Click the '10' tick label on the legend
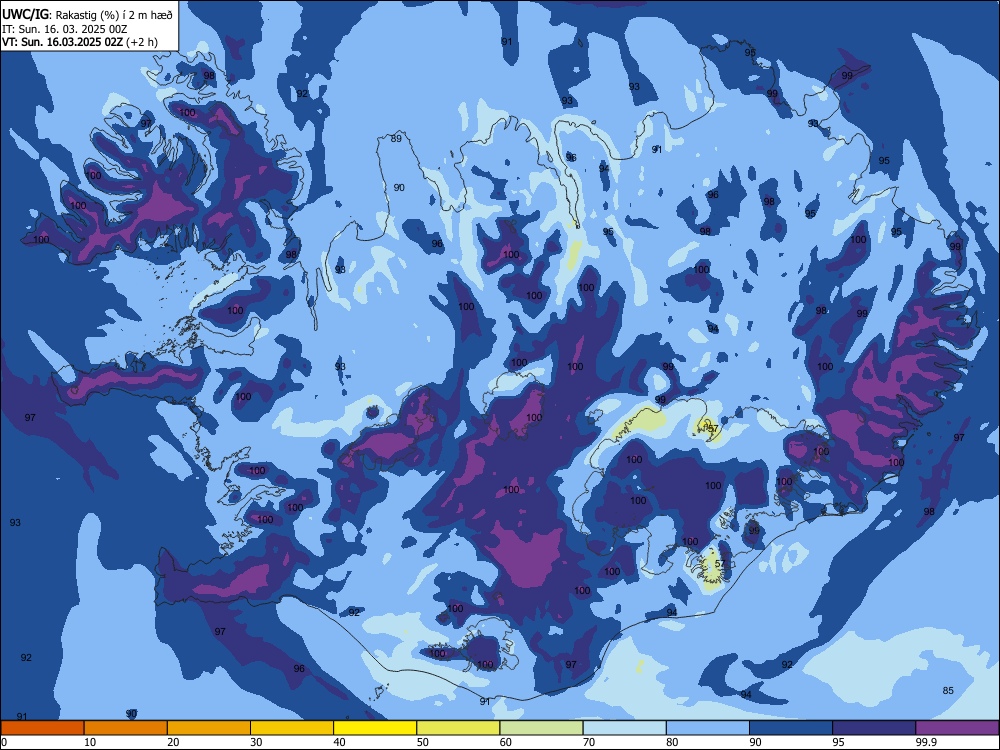The image size is (1000, 750). click(90, 742)
